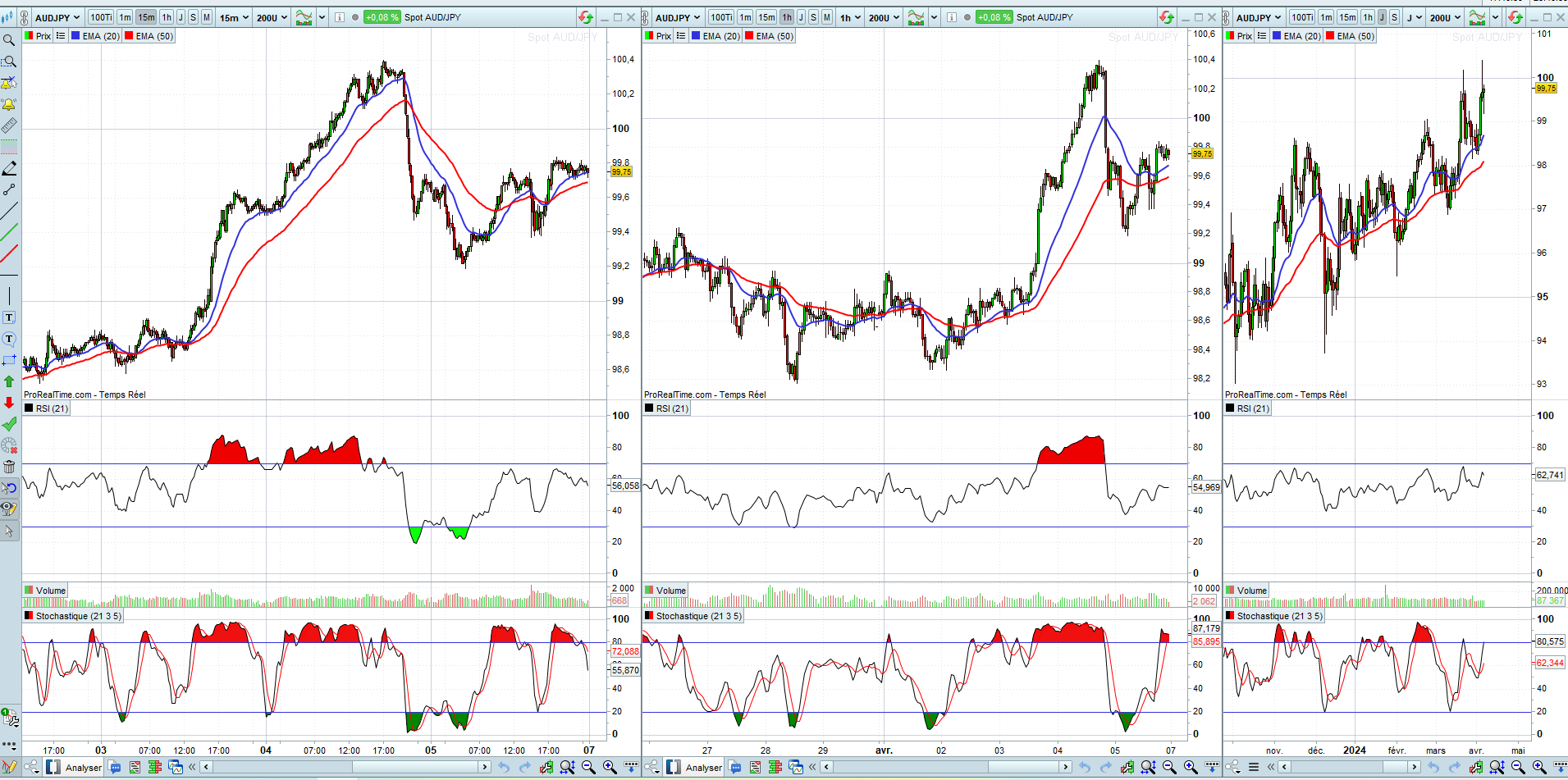Open EMA (50) indicator settings, middle chart
Viewport: 1568px width, 780px height.
(770, 36)
